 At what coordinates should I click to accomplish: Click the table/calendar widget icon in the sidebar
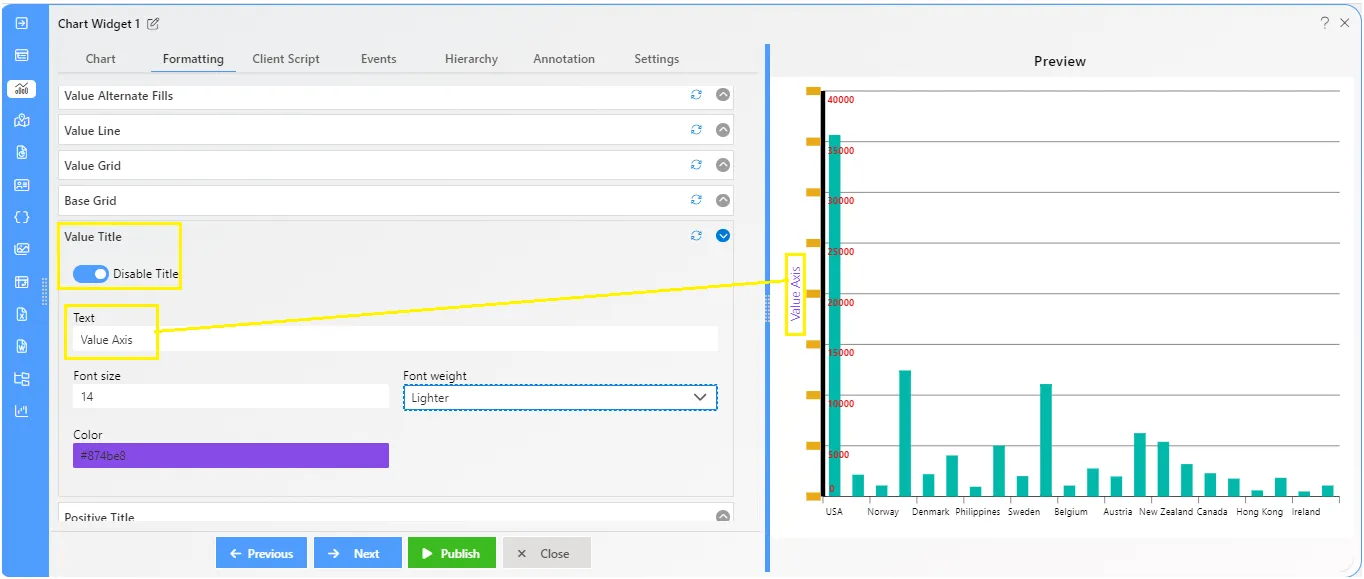pyautogui.click(x=22, y=282)
